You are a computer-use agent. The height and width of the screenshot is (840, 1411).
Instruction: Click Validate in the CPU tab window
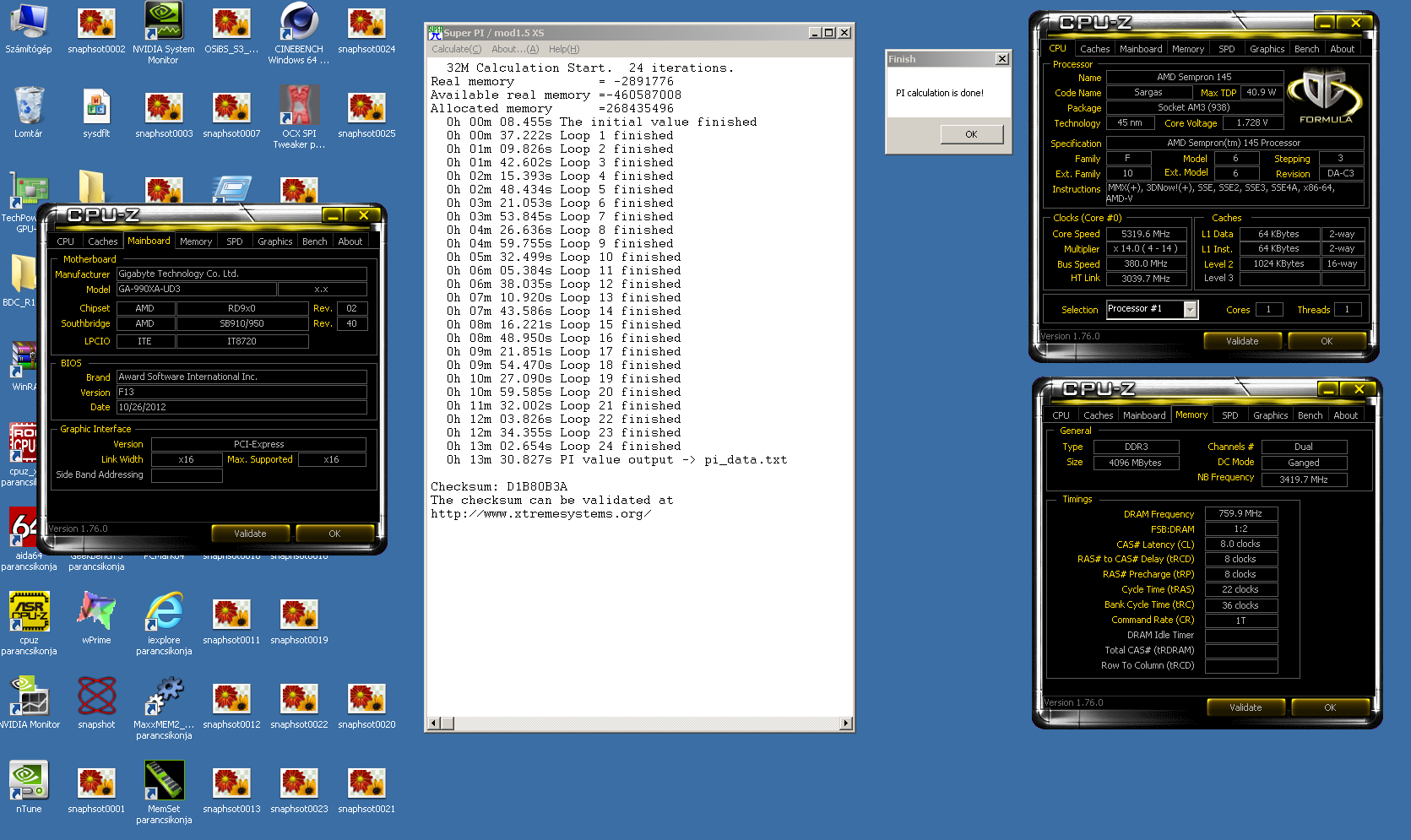click(x=1242, y=341)
